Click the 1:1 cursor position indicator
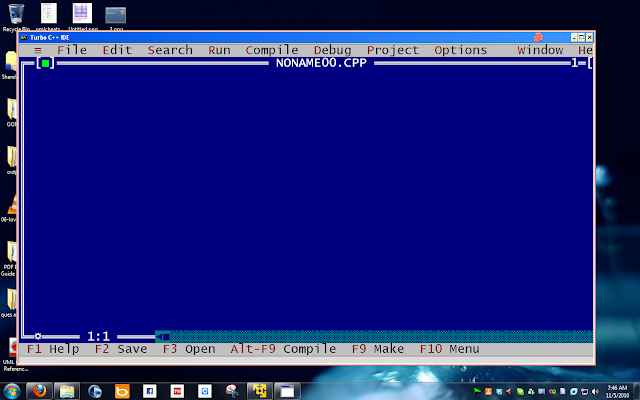This screenshot has height=400, width=640. [98, 336]
